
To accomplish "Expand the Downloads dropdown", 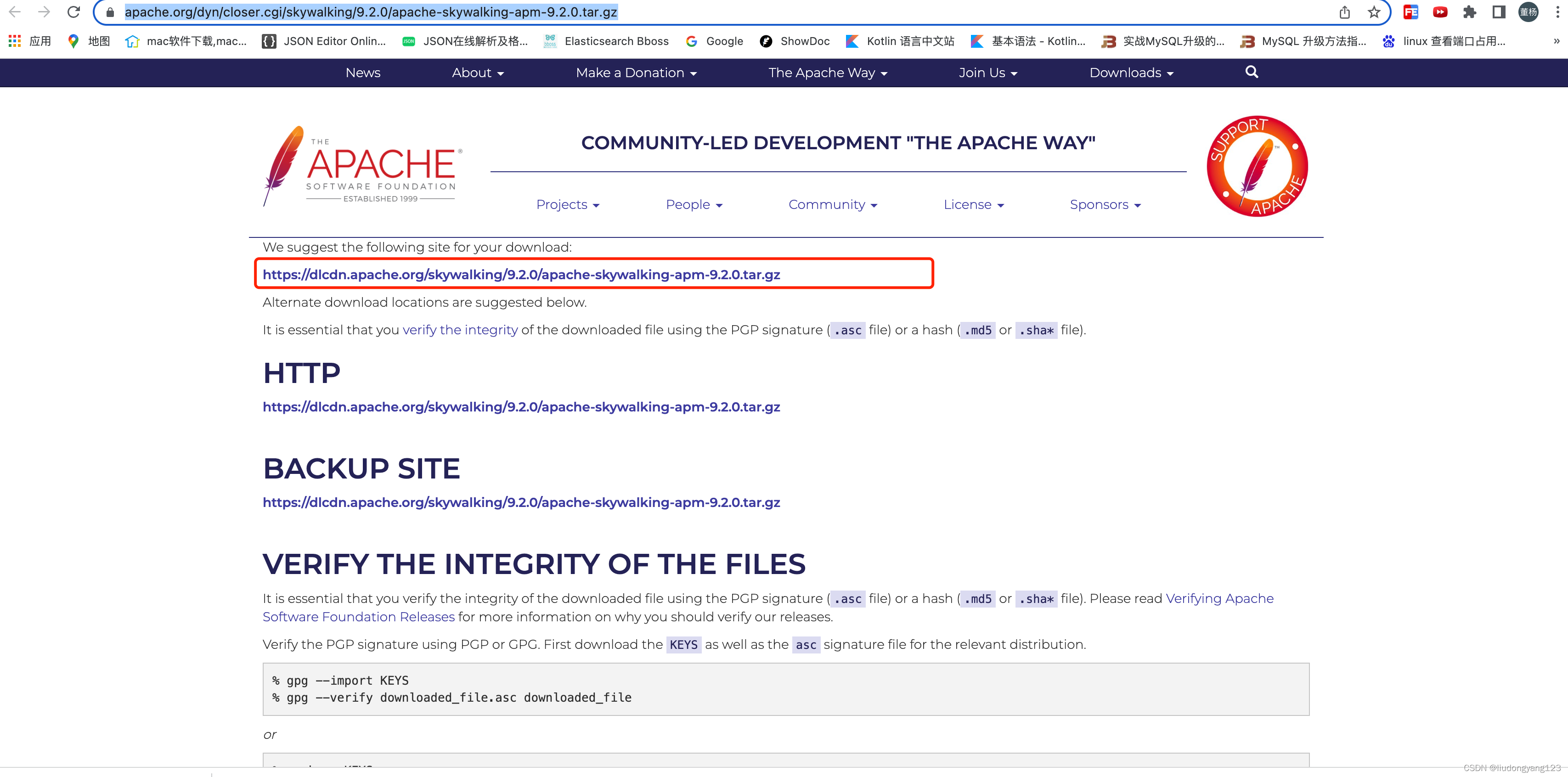I will coord(1131,73).
